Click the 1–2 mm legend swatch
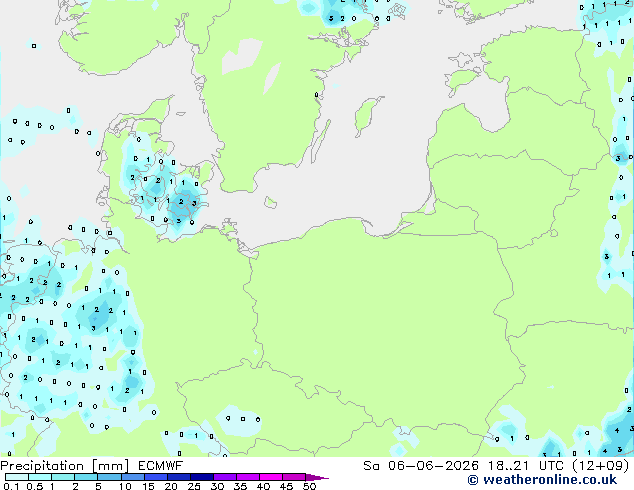 tap(63, 477)
